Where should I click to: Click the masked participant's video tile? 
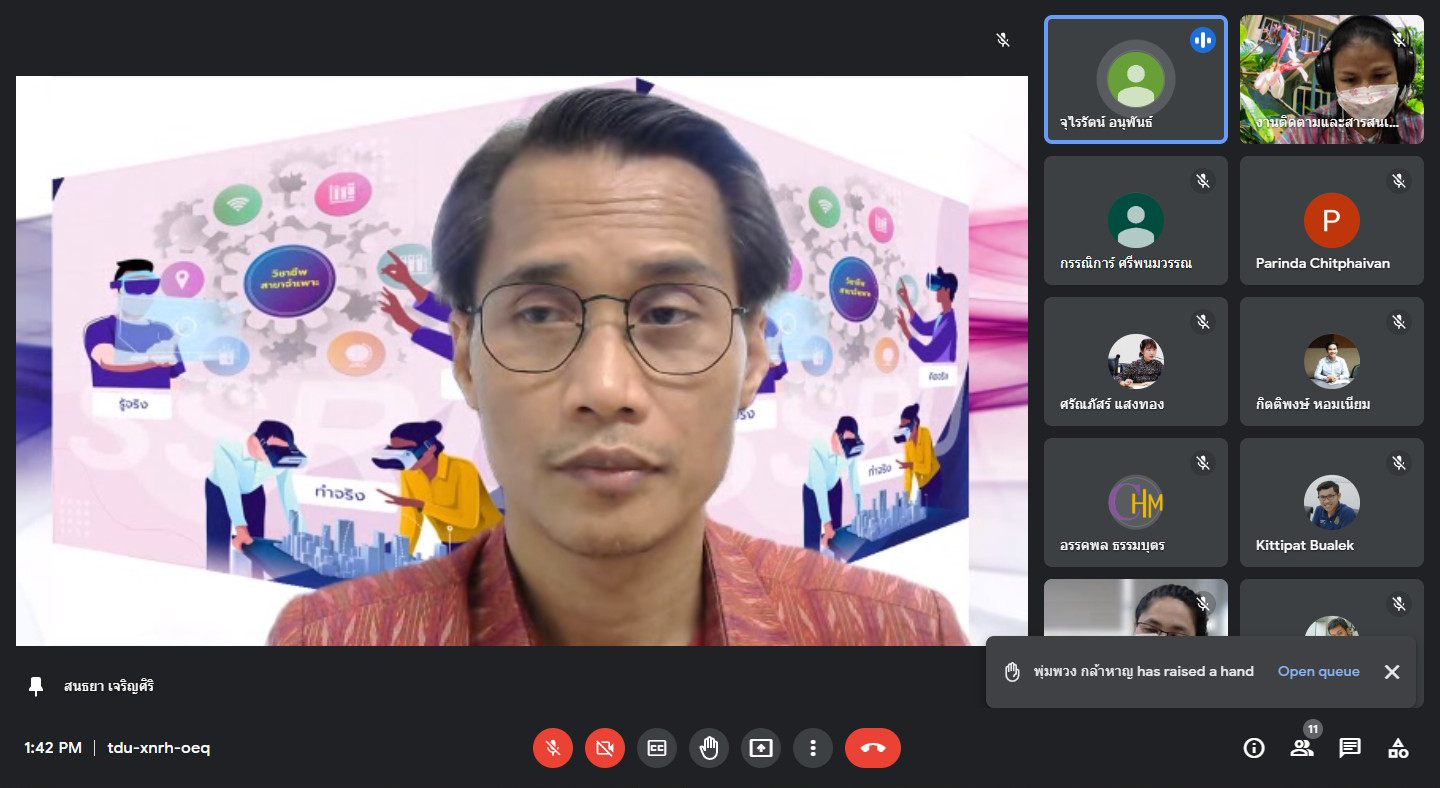[1331, 80]
